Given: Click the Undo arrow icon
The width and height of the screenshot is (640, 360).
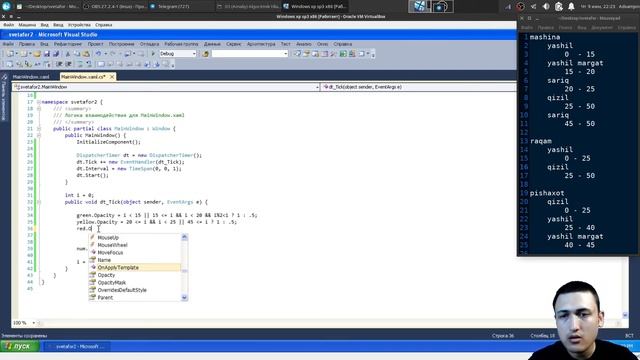Looking at the screenshot, I should click(98, 54).
